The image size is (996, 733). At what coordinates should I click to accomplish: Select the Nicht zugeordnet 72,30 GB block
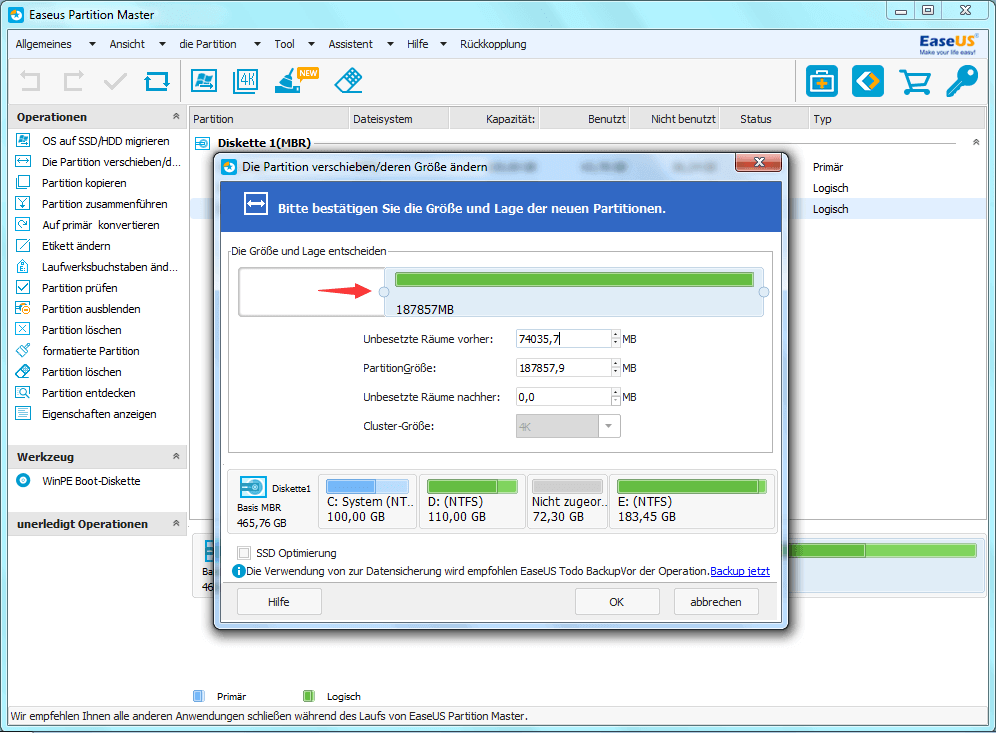click(x=567, y=502)
